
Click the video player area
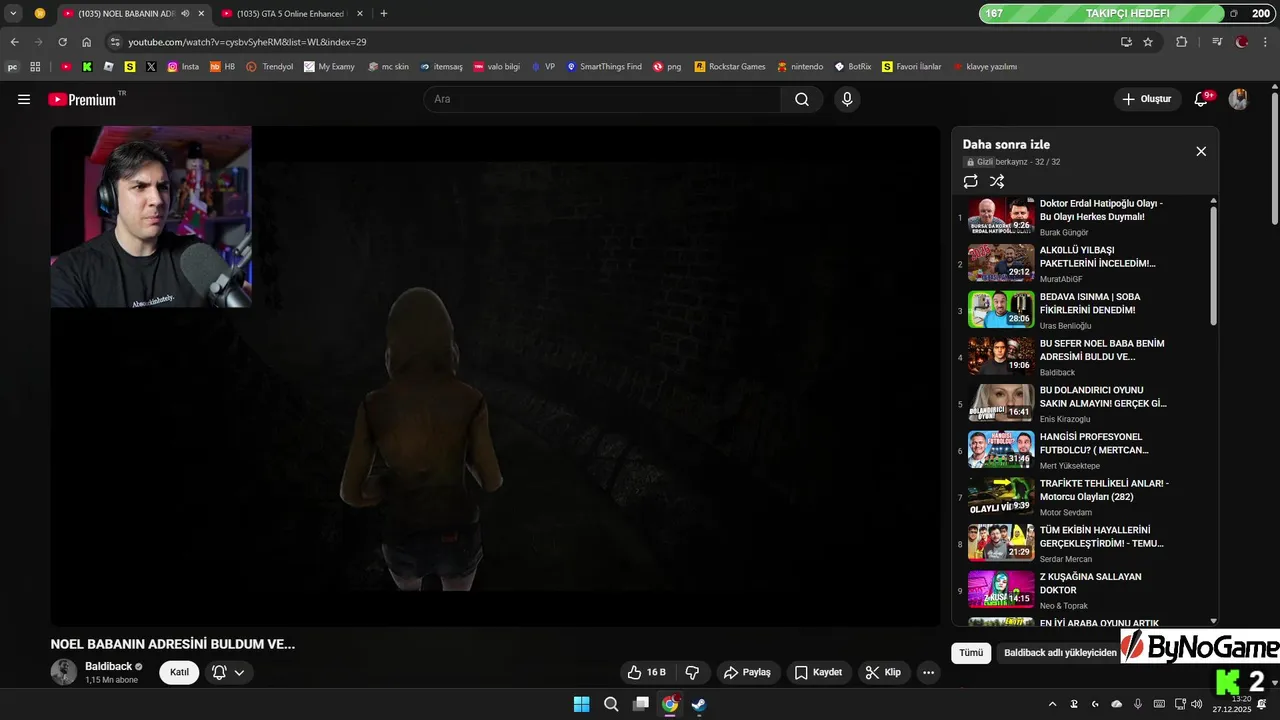tap(496, 376)
